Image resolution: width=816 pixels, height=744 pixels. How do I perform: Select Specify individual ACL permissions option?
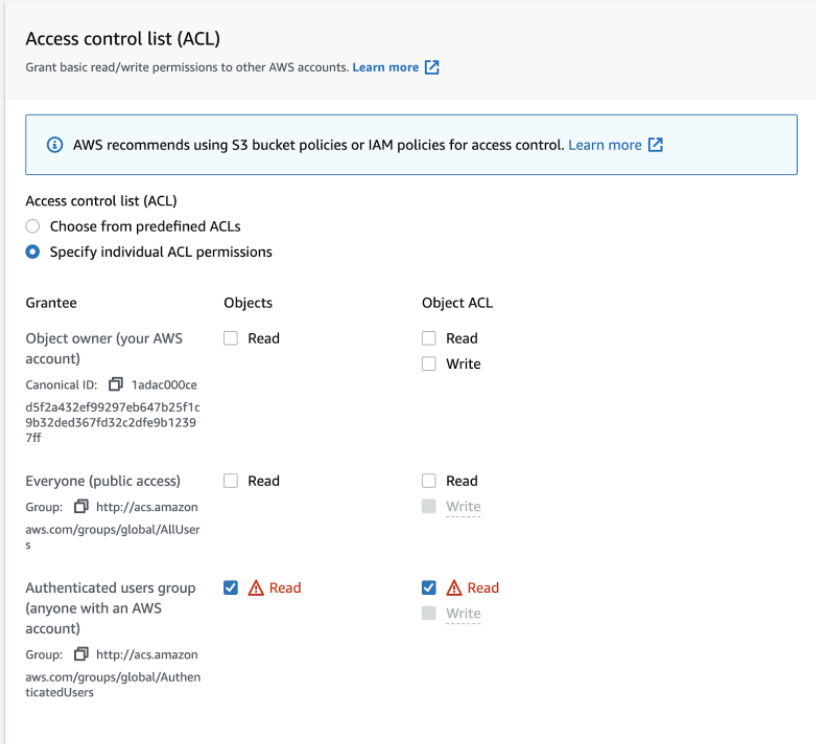(33, 252)
